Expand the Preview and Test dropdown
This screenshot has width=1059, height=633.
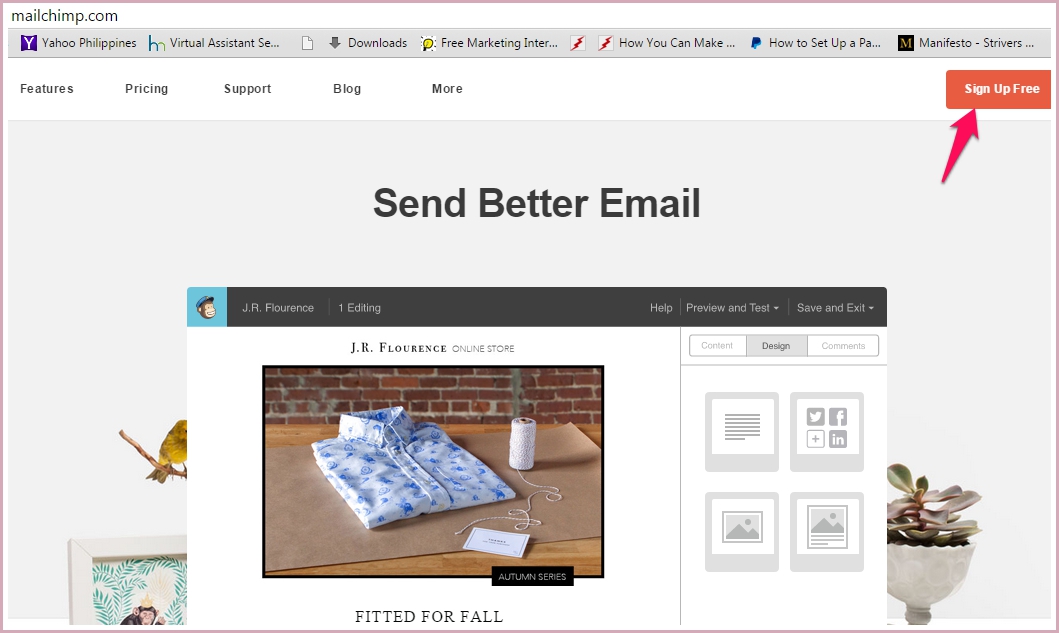click(732, 307)
